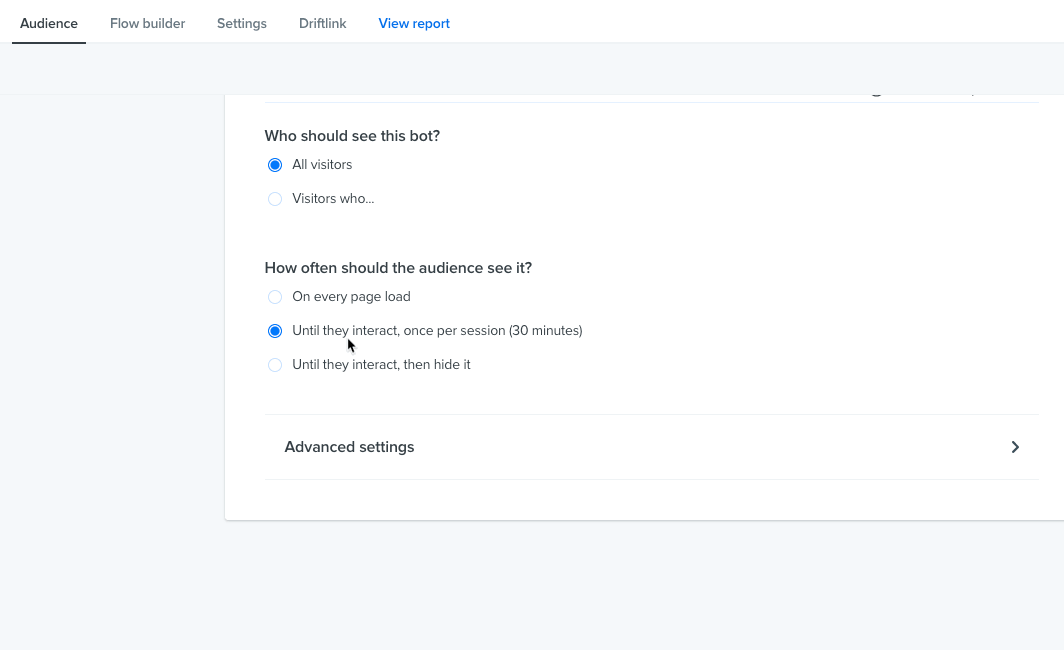Choose the Visitors who... radio option

[275, 199]
